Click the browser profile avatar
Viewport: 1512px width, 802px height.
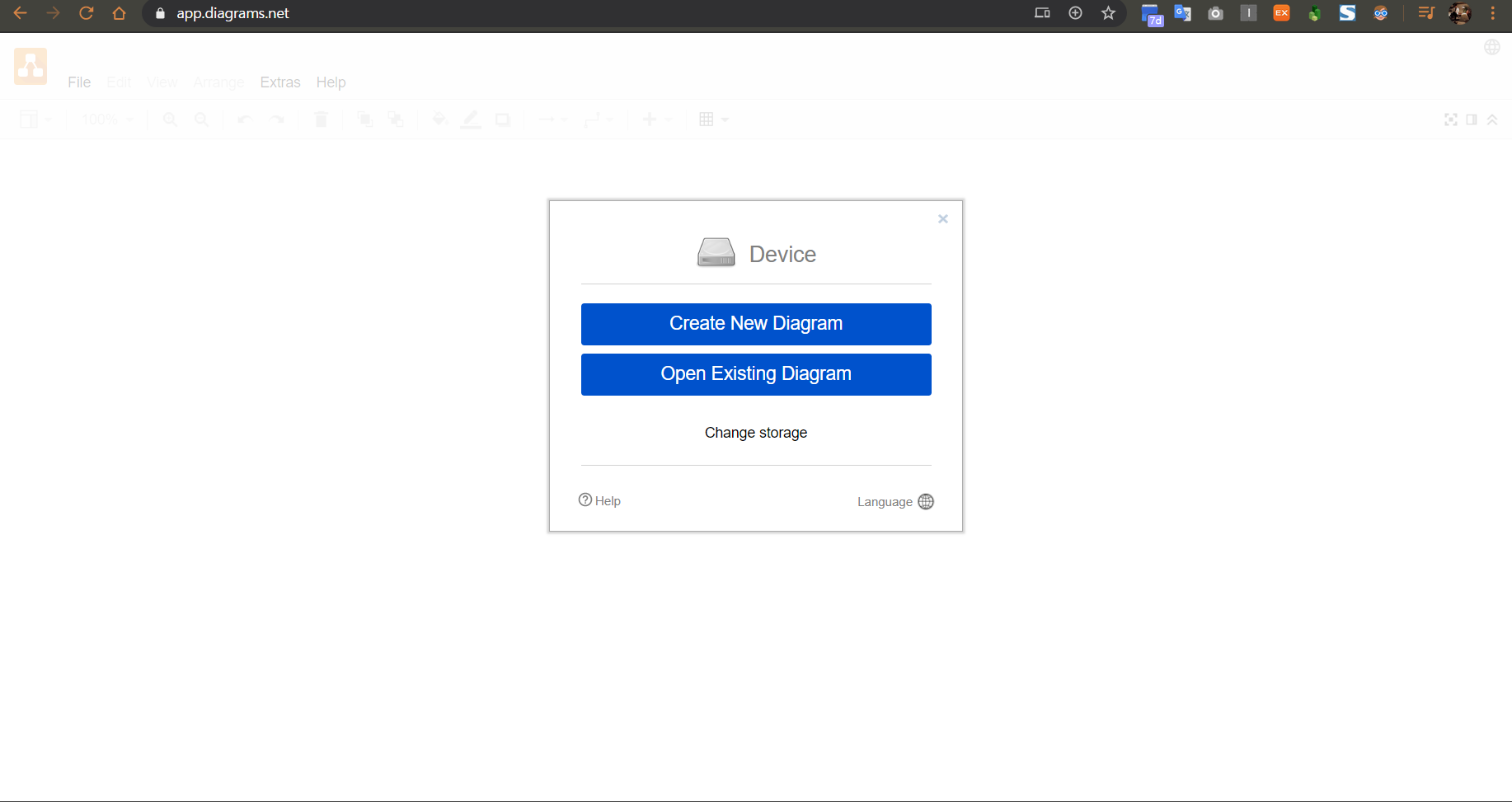pyautogui.click(x=1460, y=13)
